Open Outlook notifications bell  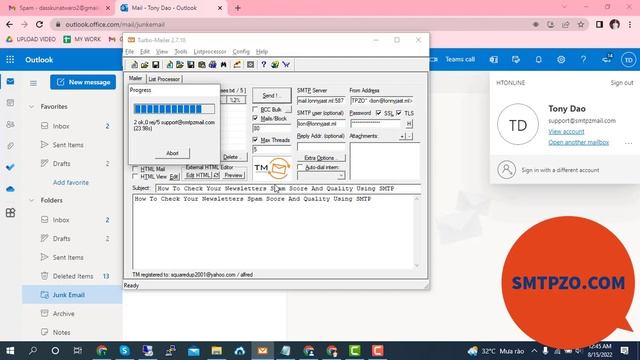(538, 60)
